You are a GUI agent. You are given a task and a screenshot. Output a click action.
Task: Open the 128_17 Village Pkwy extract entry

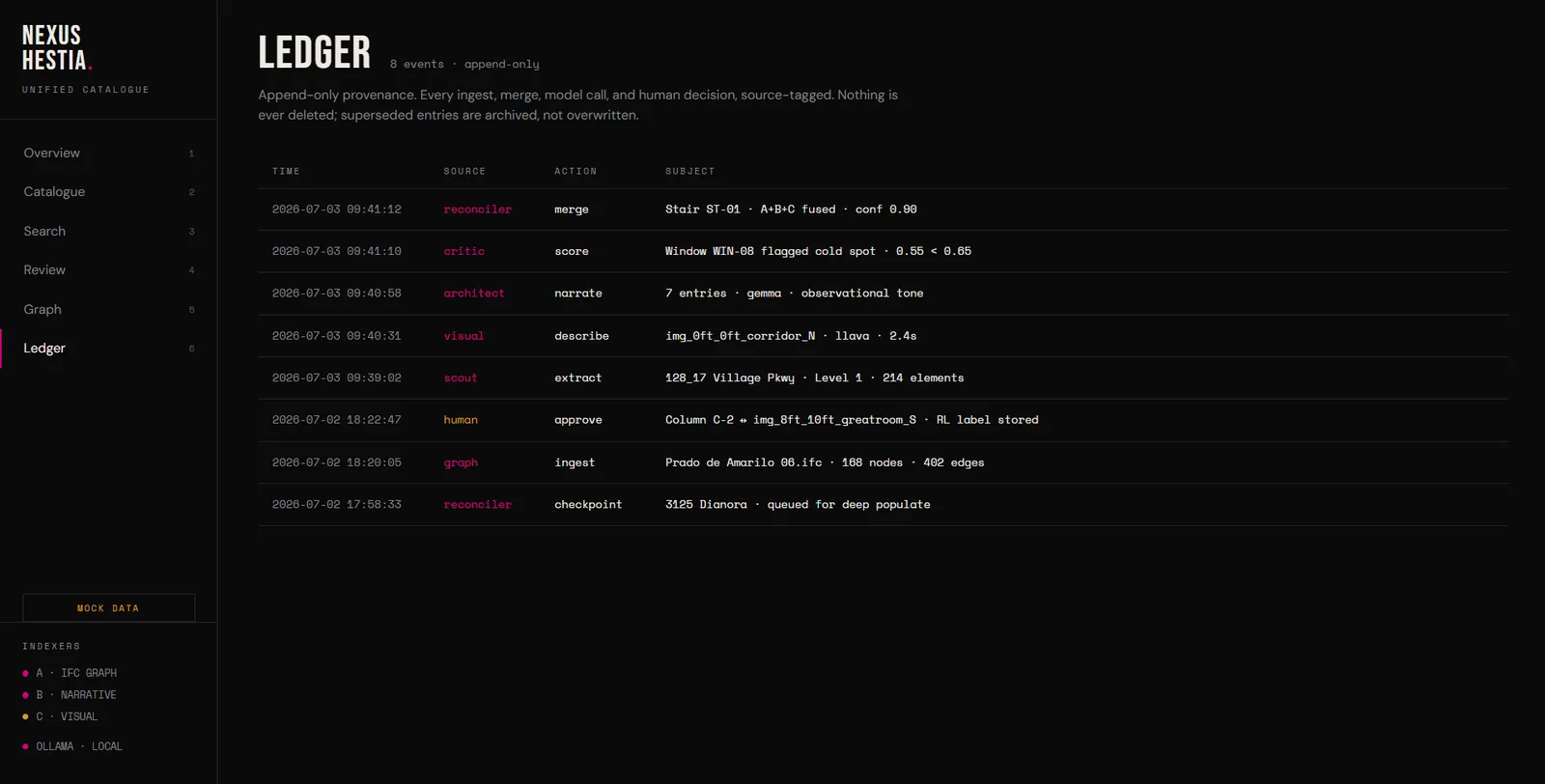click(814, 378)
